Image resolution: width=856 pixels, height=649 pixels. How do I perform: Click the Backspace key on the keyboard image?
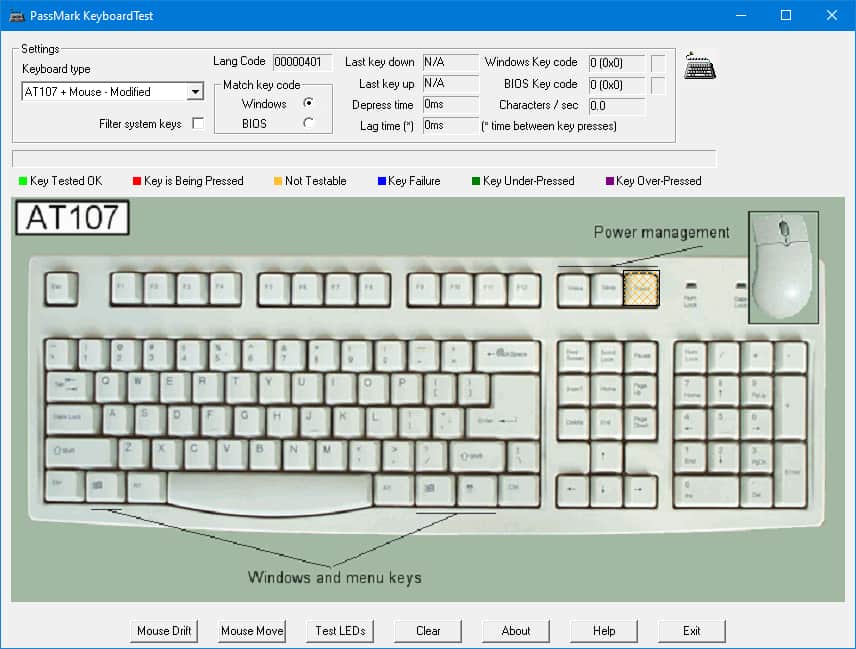[508, 356]
